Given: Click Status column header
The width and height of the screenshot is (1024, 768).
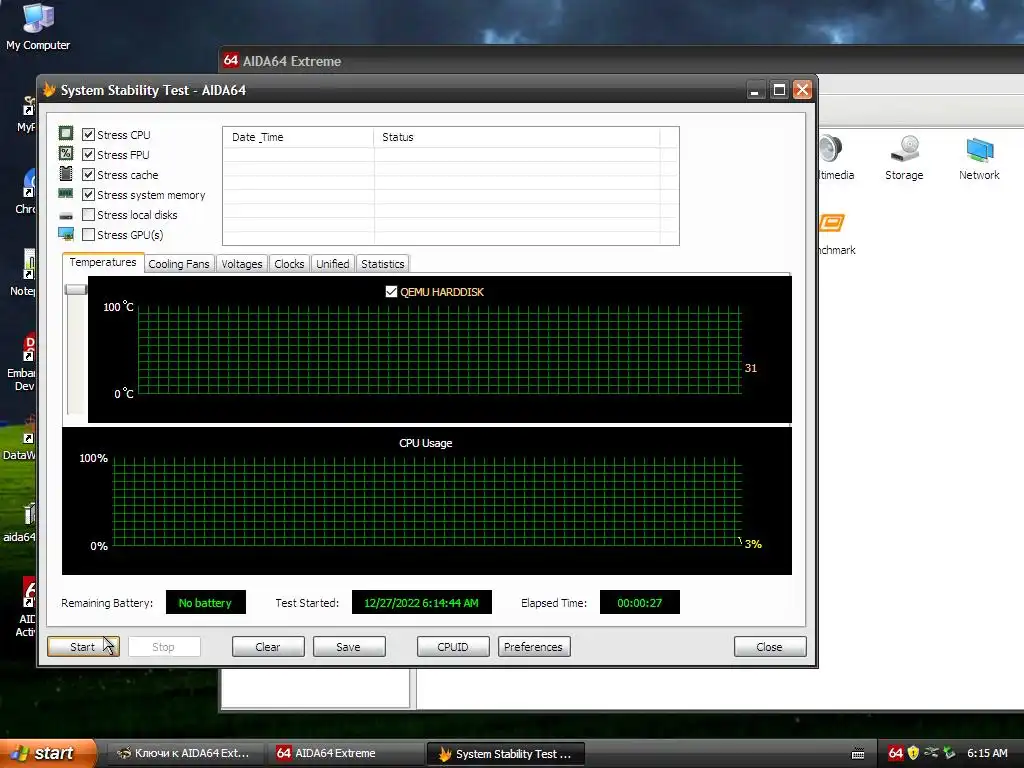Looking at the screenshot, I should coord(517,137).
